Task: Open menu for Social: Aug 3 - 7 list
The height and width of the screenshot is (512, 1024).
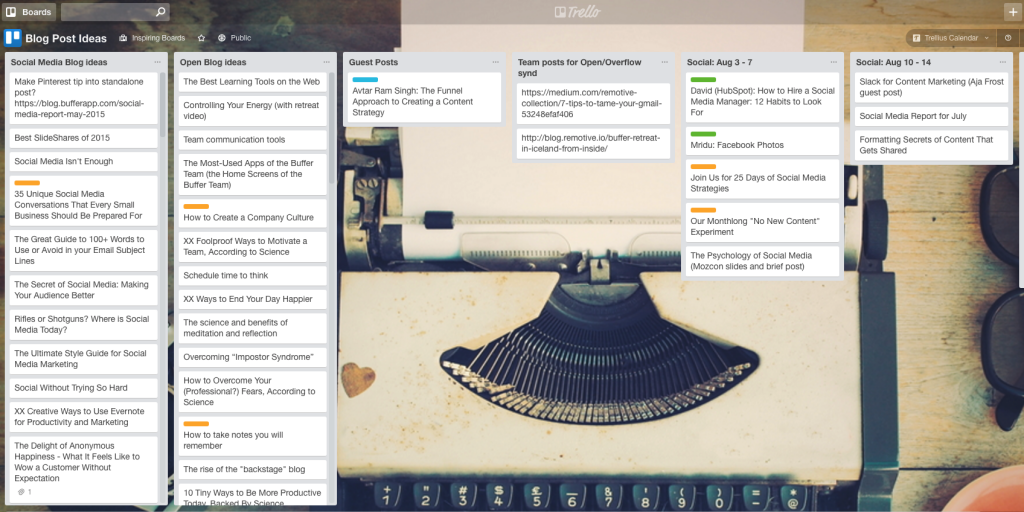Action: pos(834,62)
